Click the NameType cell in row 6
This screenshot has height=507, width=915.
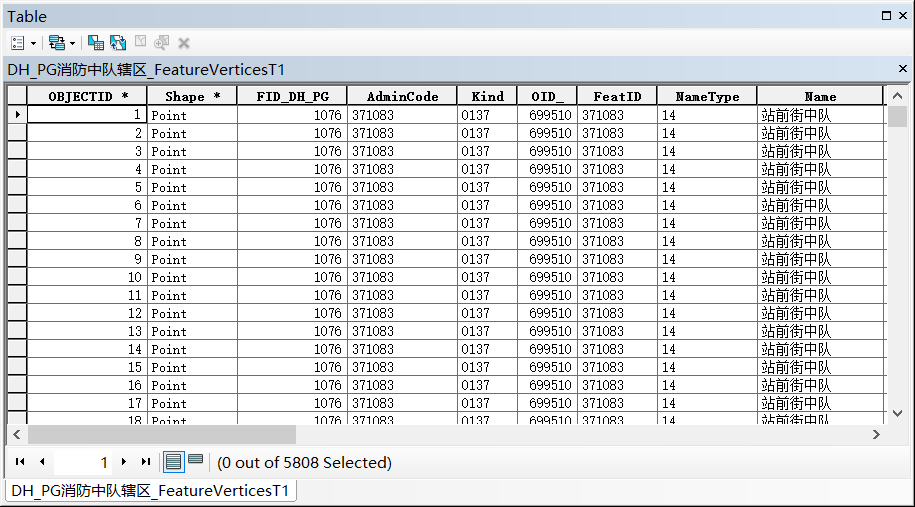click(x=707, y=205)
